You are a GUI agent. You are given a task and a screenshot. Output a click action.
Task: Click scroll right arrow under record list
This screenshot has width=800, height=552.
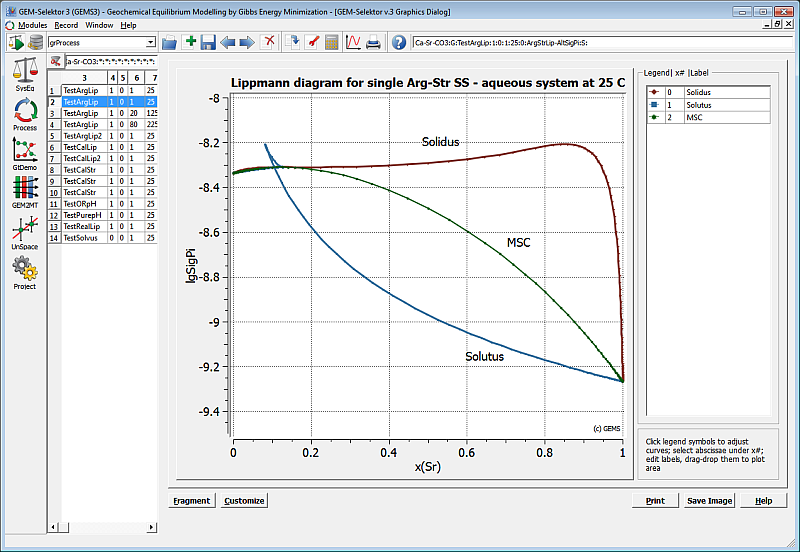click(152, 527)
